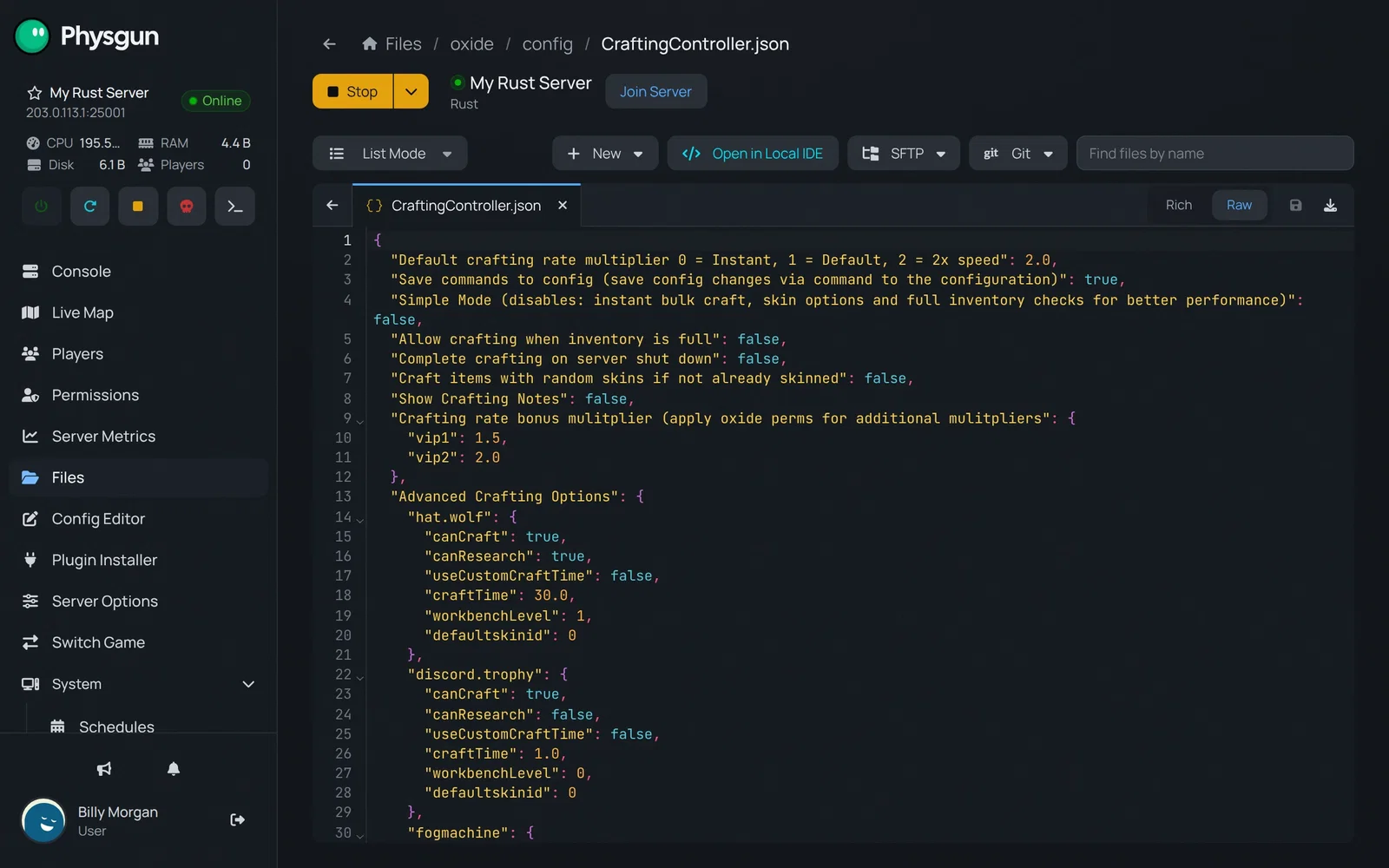The width and height of the screenshot is (1389, 868).
Task: Close the CraftingController.json tab
Action: click(x=563, y=206)
